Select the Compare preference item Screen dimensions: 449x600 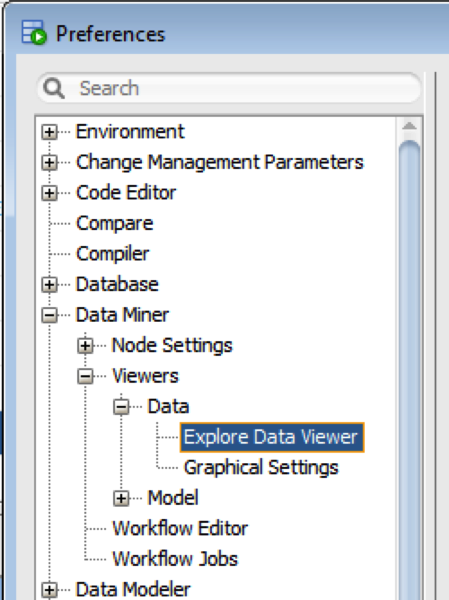point(114,223)
